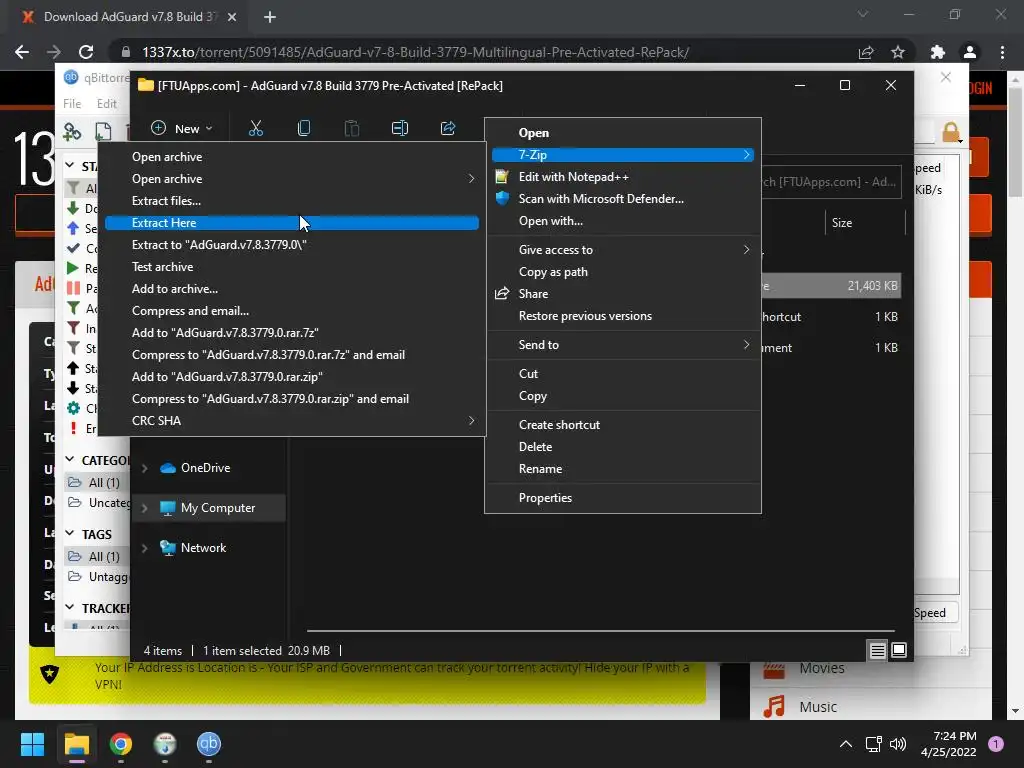Click the Music category link on webpage

pos(818,707)
